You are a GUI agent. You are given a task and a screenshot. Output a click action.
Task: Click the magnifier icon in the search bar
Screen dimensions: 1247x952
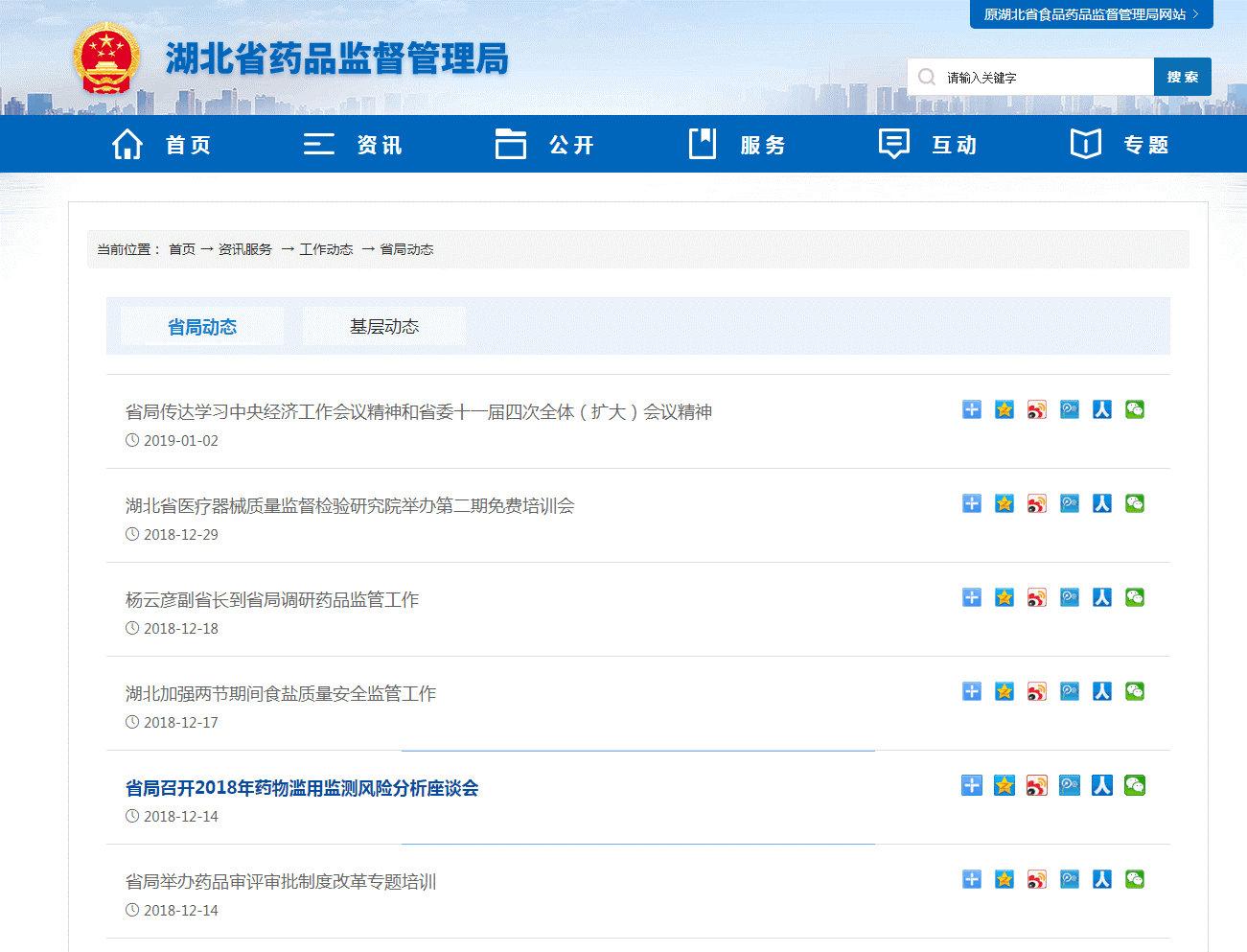point(926,76)
